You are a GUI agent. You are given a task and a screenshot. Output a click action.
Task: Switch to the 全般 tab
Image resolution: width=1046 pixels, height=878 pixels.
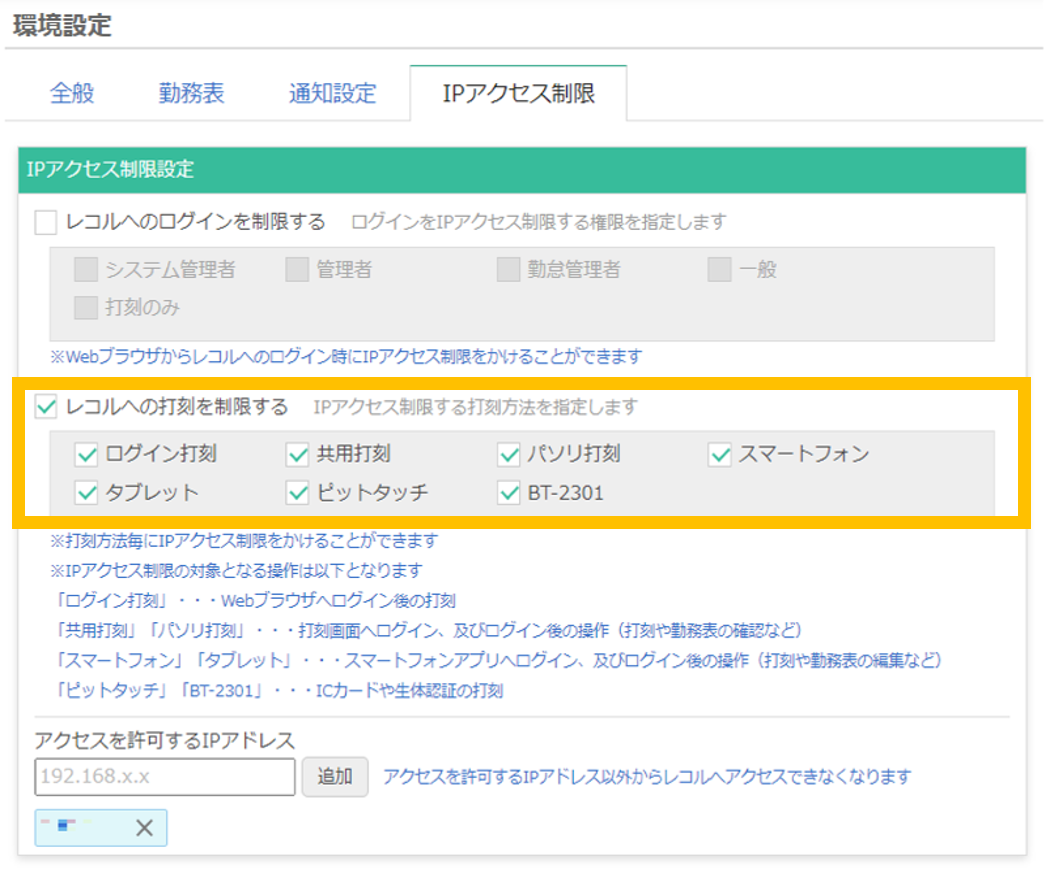[x=71, y=93]
